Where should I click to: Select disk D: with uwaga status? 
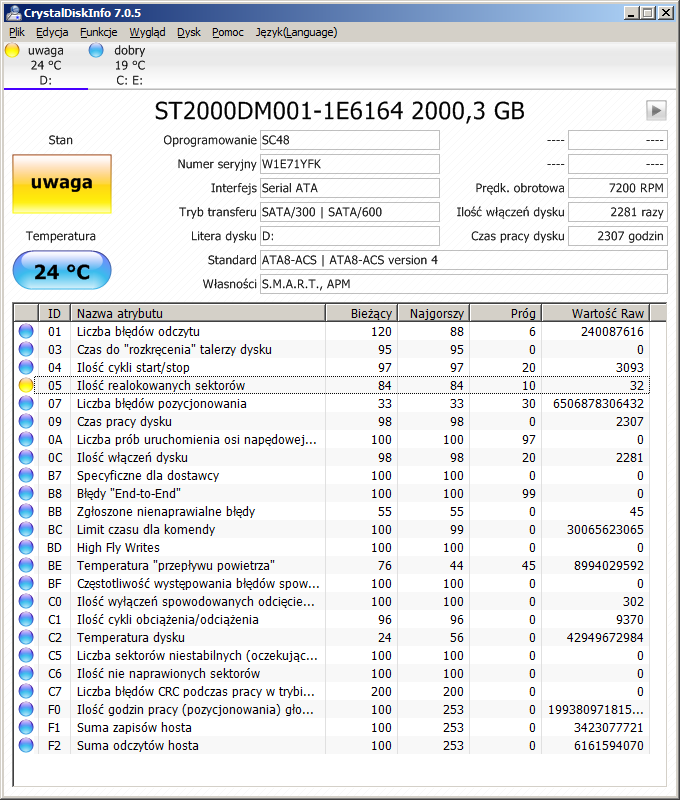point(45,65)
